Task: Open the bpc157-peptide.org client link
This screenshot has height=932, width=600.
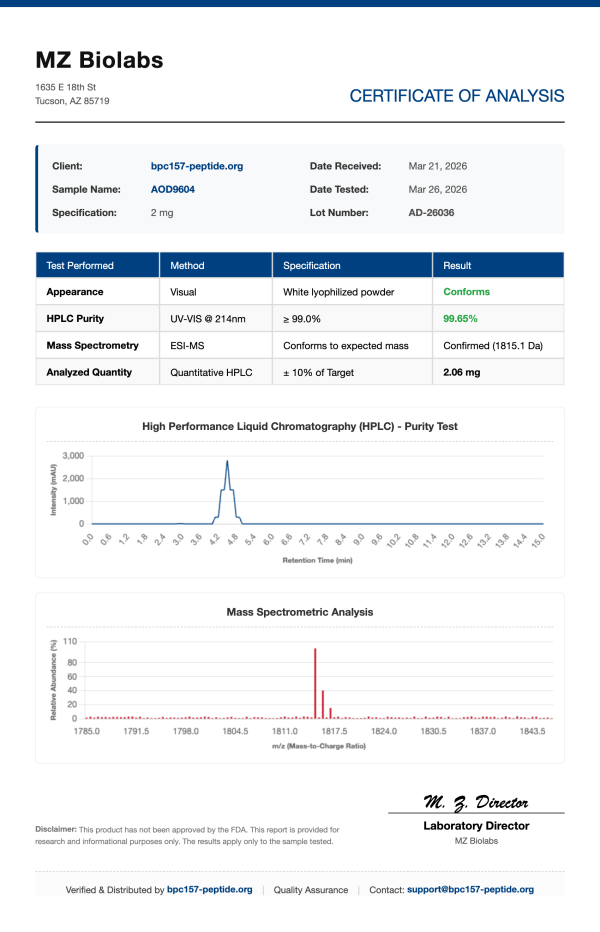Action: point(197,166)
